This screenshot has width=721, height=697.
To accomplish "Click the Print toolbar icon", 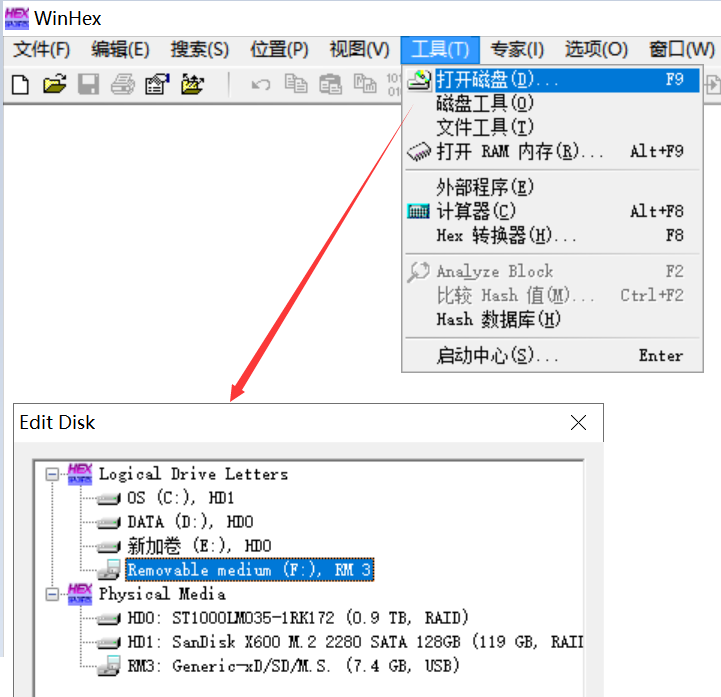I will (123, 85).
